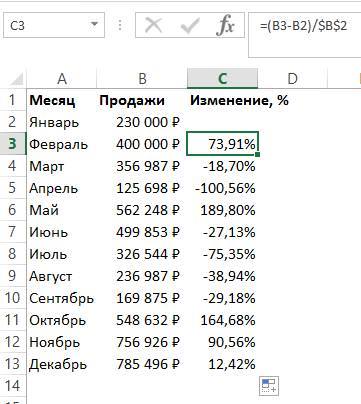Select column D header
Viewport: 361px width, 404px height.
293,79
